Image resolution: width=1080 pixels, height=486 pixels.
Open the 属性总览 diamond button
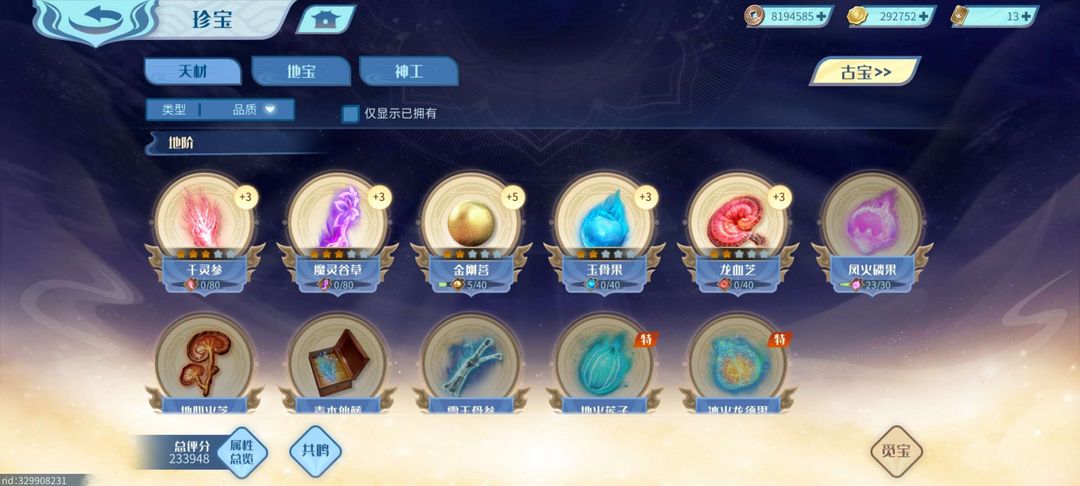pyautogui.click(x=242, y=452)
